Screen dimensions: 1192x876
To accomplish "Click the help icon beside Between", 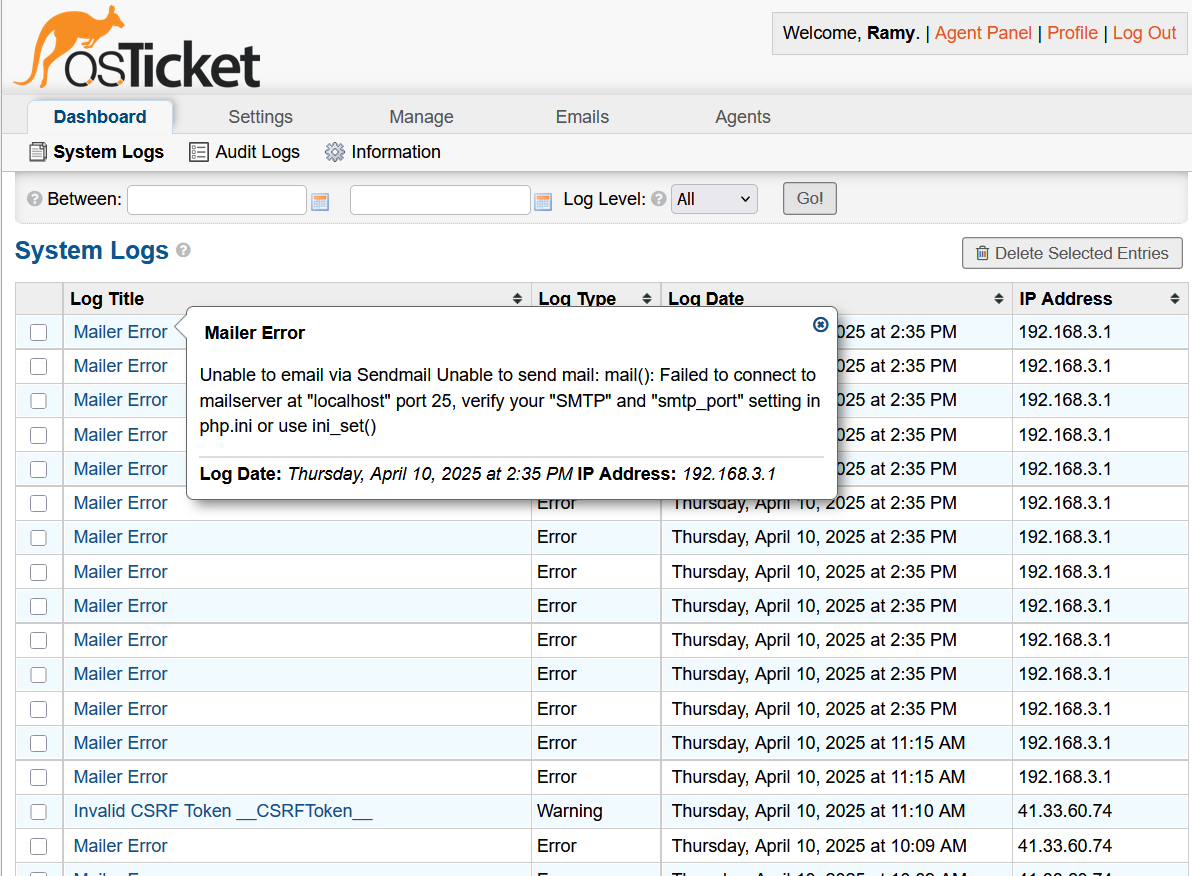I will click(35, 199).
